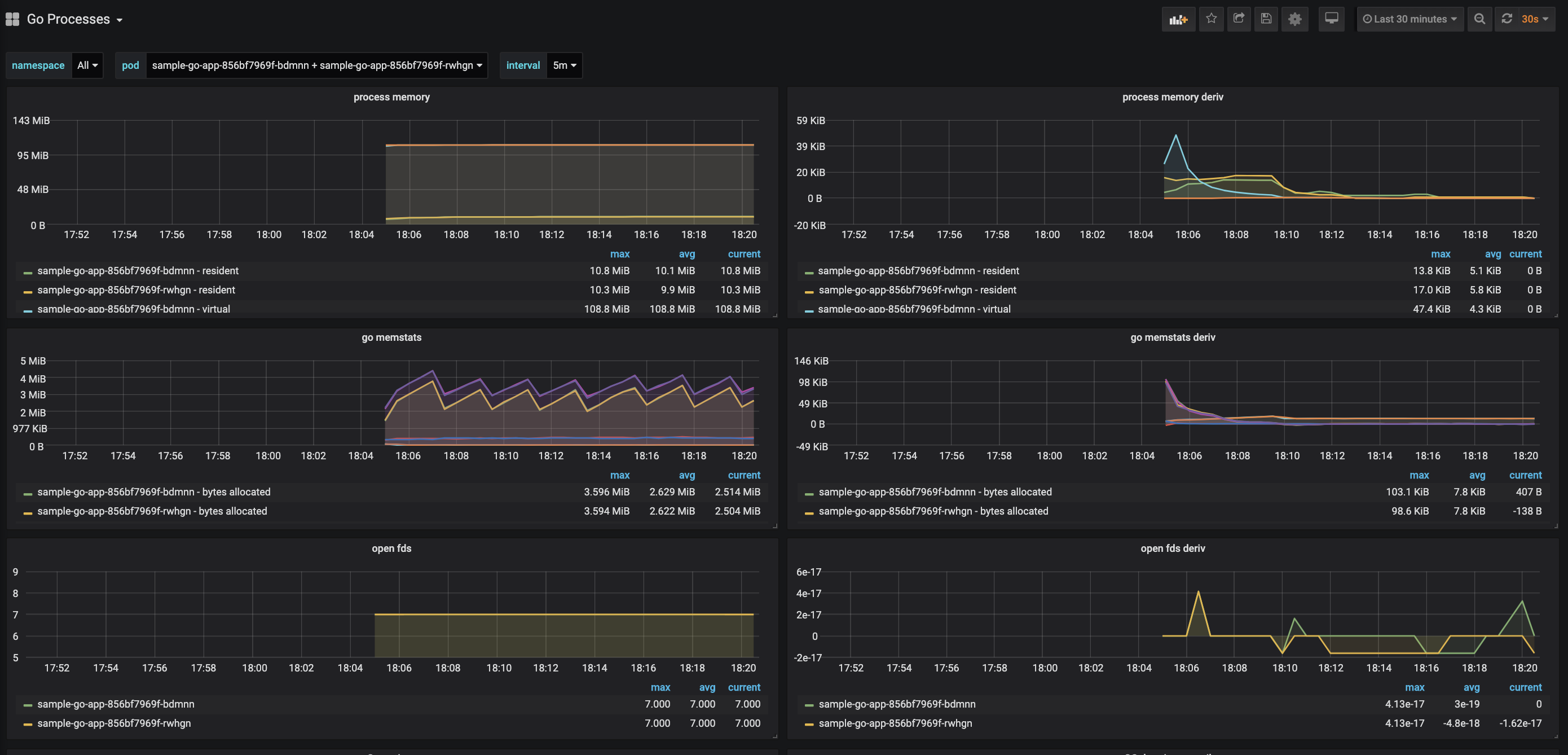
Task: Click the Add panel icon
Action: tap(1178, 19)
